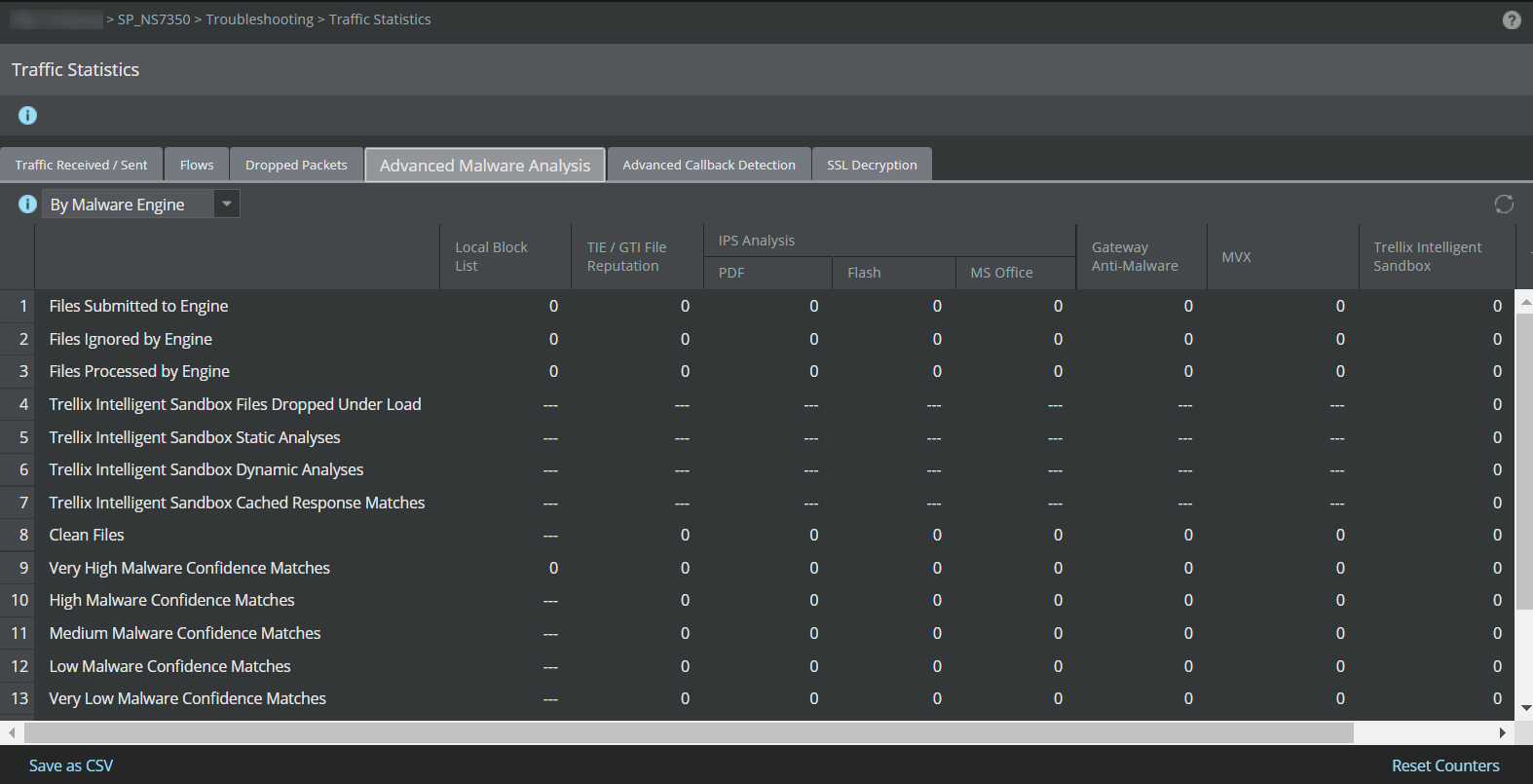Image resolution: width=1533 pixels, height=784 pixels.
Task: Open the Flows tab
Action: pyautogui.click(x=197, y=165)
